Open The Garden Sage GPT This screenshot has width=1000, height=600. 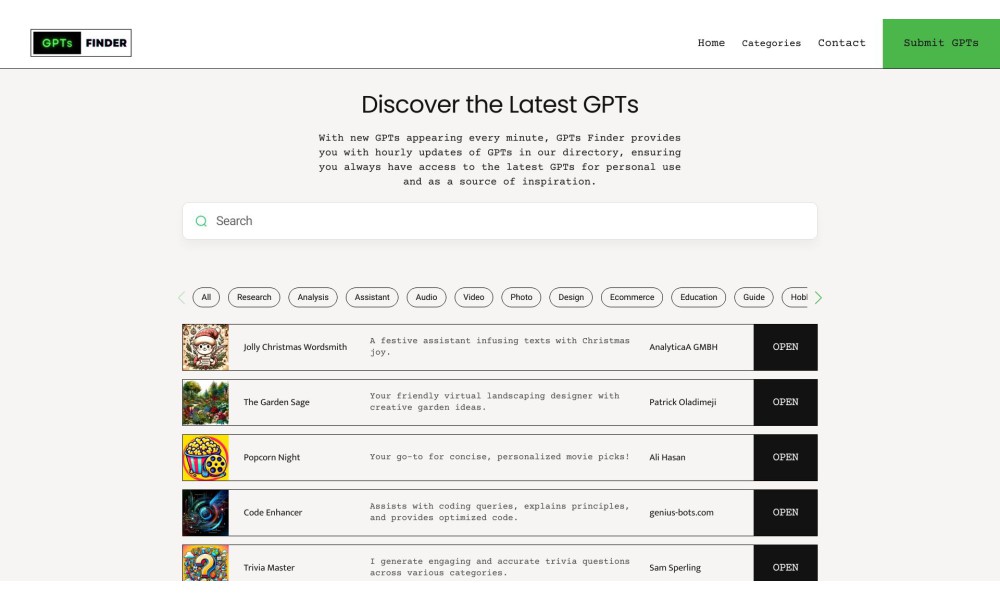786,402
